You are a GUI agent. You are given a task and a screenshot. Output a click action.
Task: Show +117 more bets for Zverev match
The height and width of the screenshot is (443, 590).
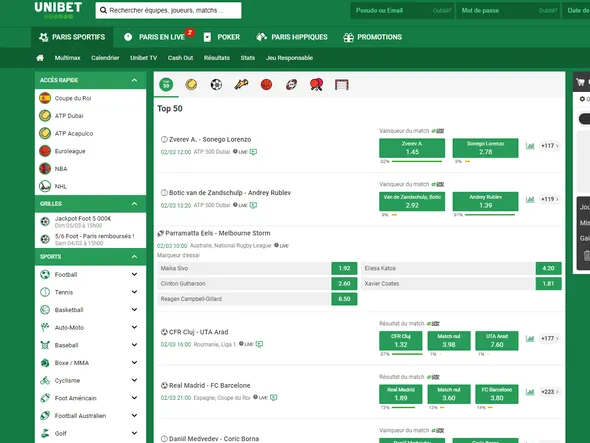549,146
